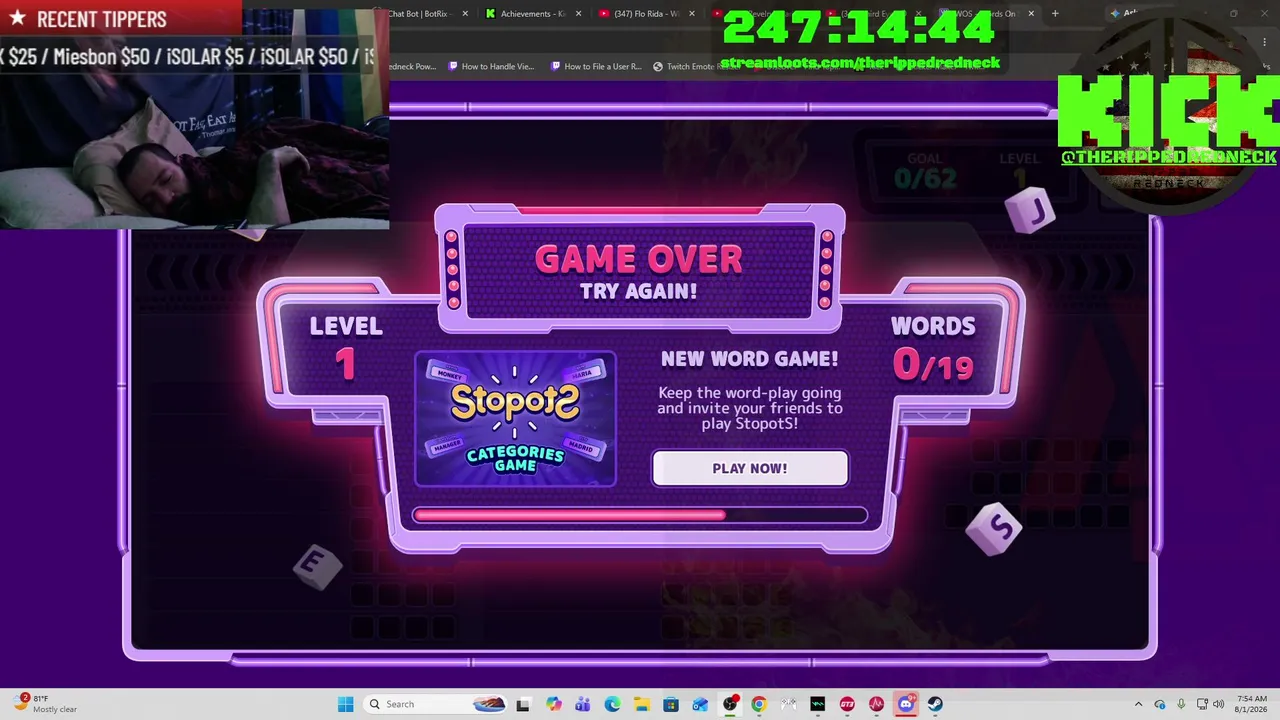Open the 'How to Handle Vie...' bookmark
The image size is (1280, 720).
[x=492, y=66]
